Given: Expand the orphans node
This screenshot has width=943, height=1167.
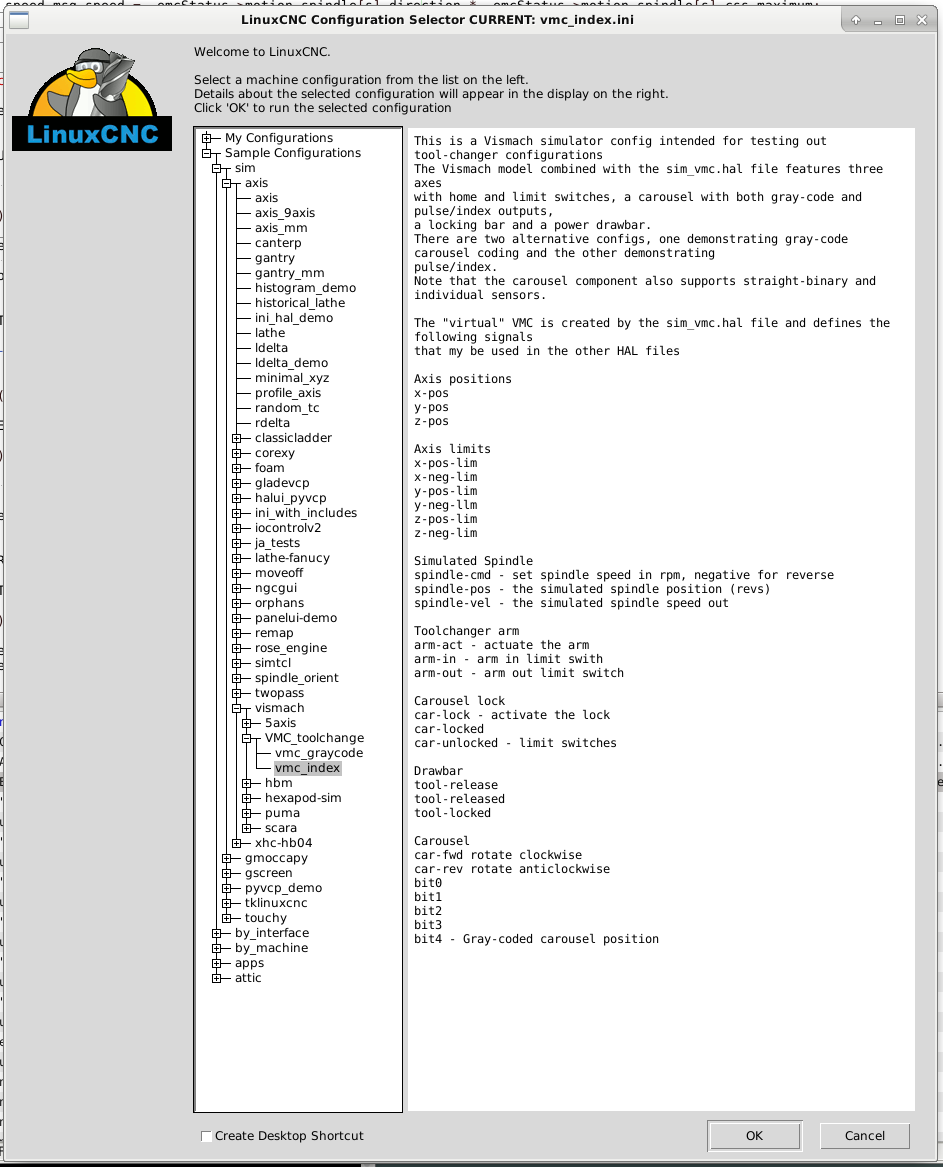Looking at the screenshot, I should 237,603.
